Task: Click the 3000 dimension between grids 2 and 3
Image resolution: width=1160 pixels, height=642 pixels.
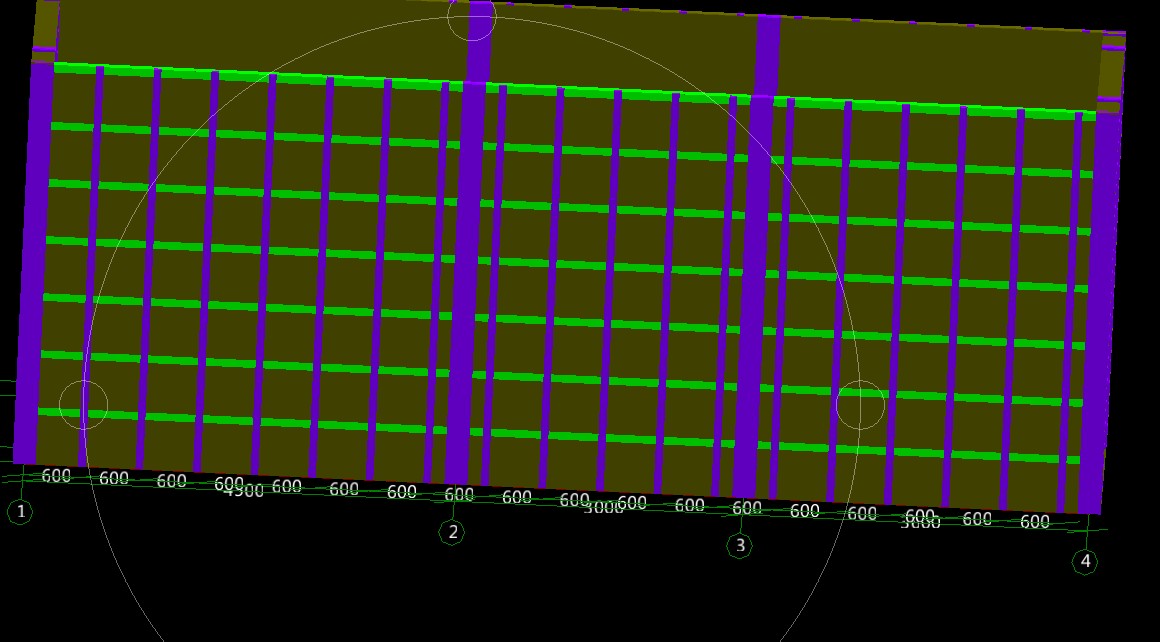Action: click(604, 507)
